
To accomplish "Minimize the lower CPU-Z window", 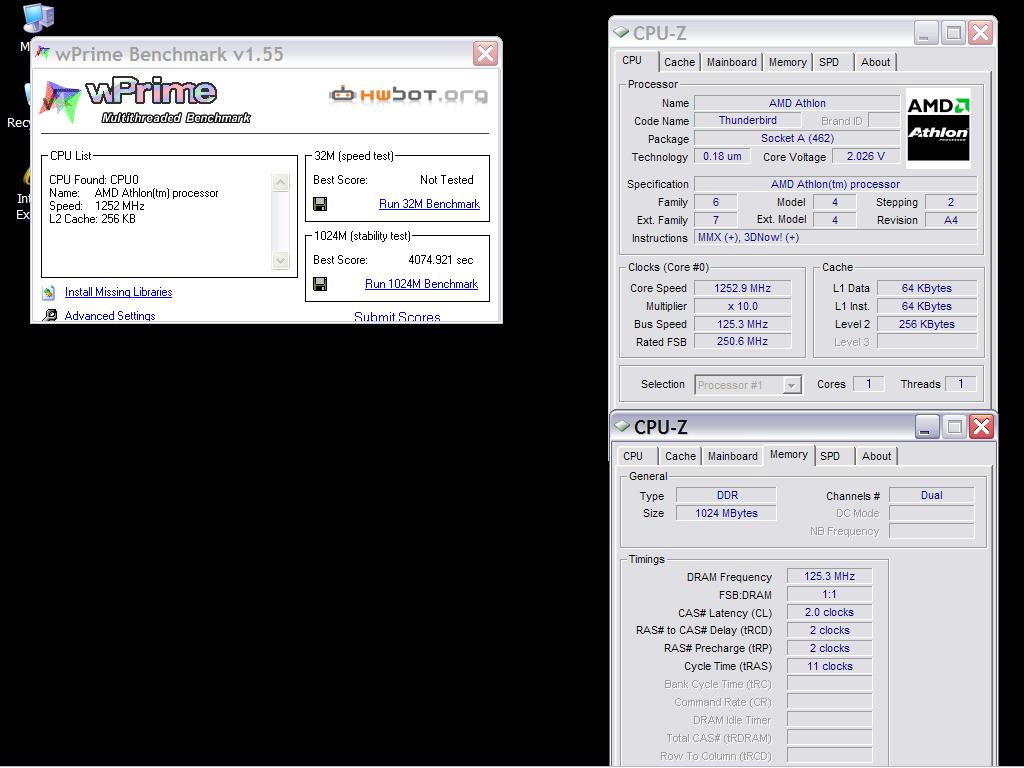I will [x=926, y=426].
